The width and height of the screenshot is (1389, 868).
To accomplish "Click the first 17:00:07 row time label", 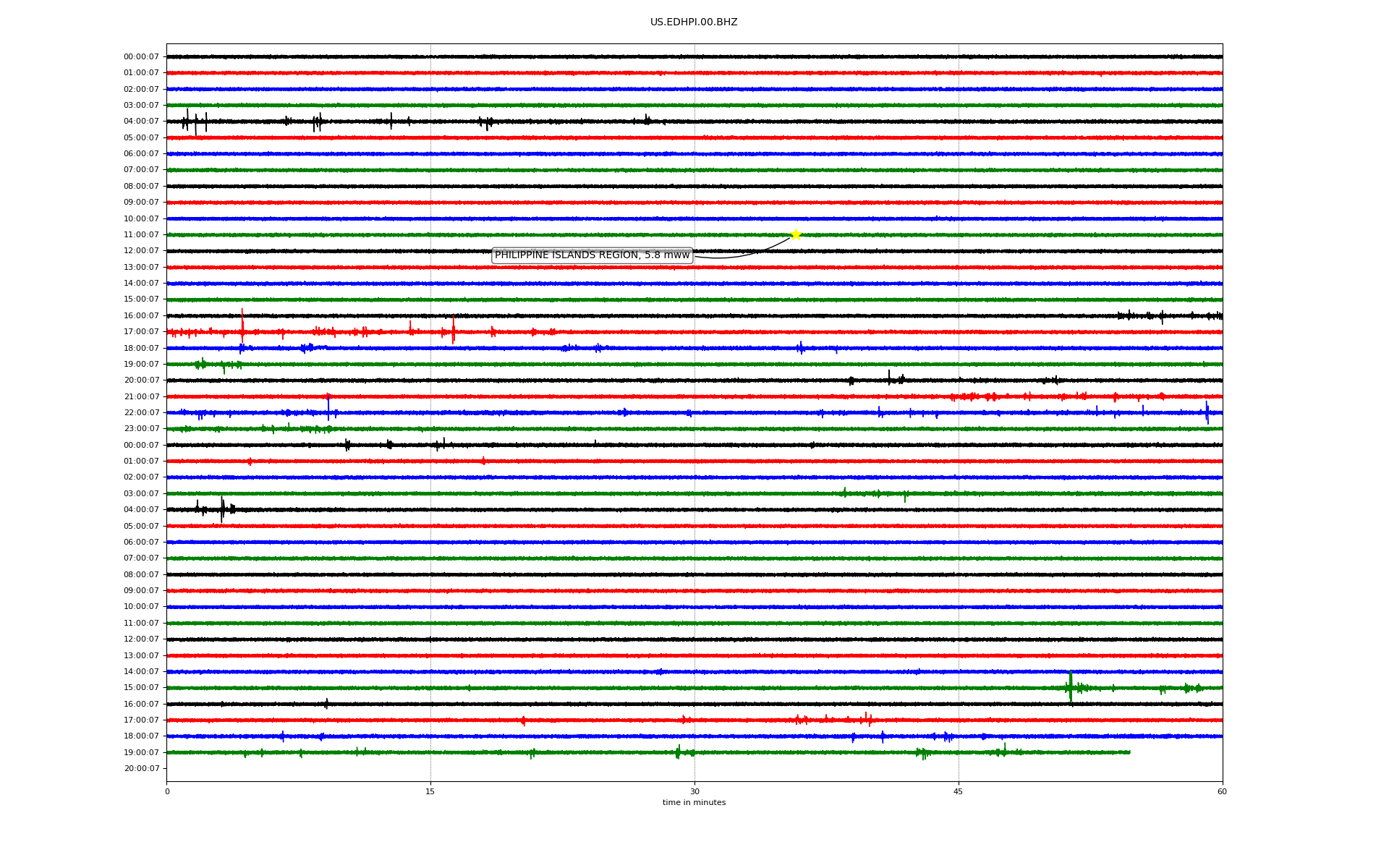I will (141, 332).
